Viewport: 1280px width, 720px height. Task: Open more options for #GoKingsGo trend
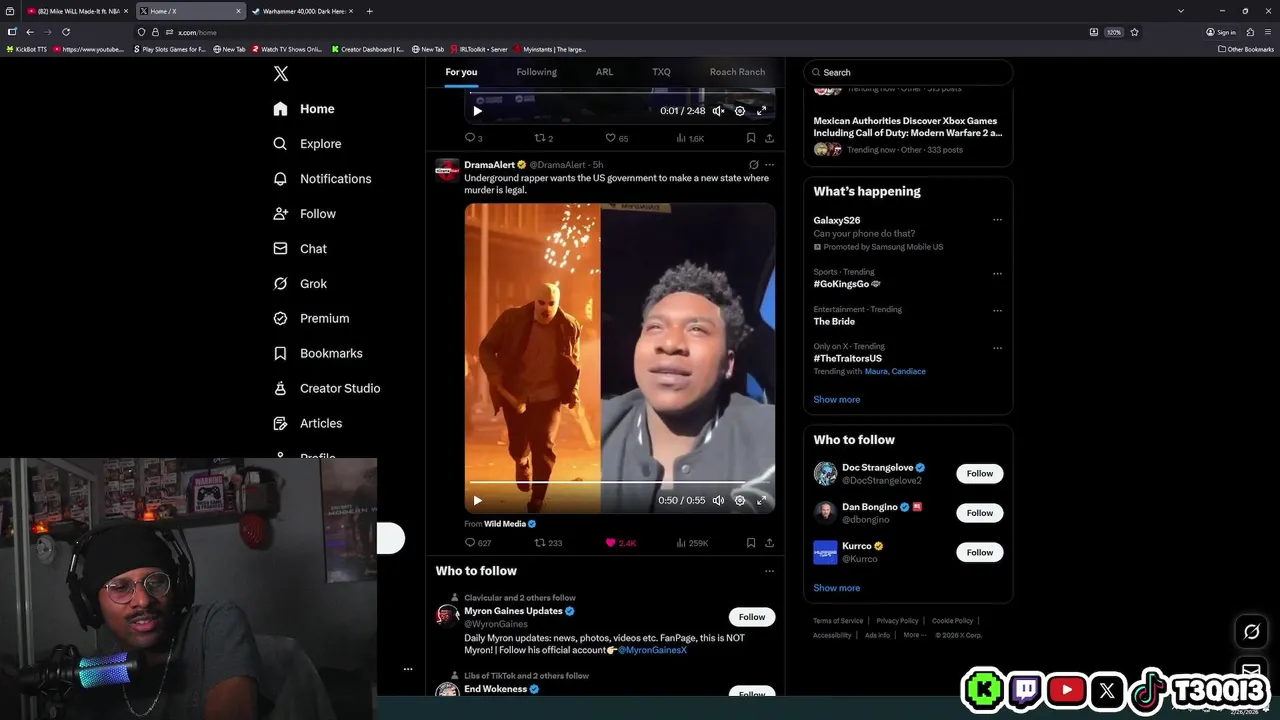pos(997,273)
